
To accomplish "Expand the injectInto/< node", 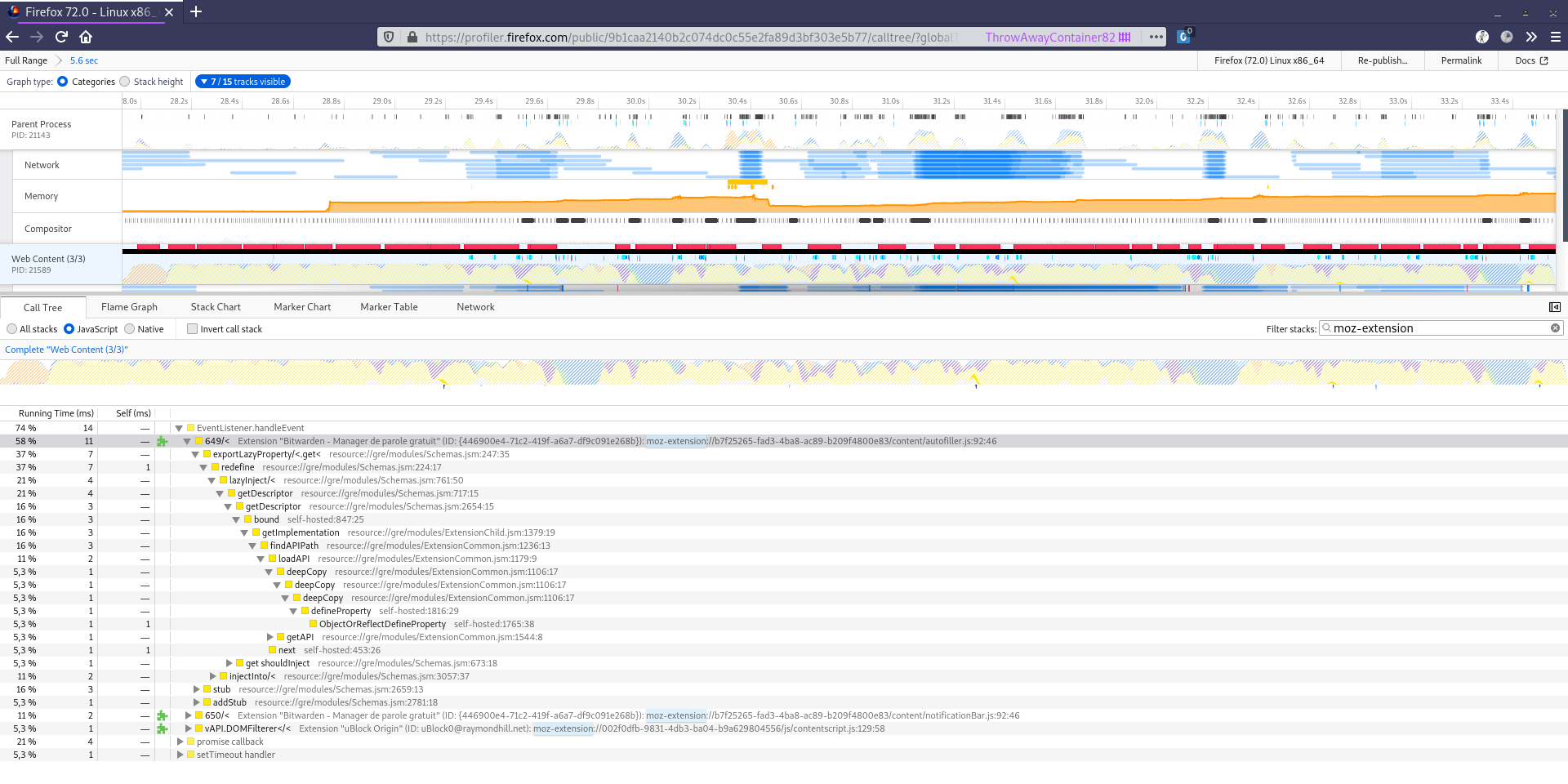I will [x=212, y=676].
